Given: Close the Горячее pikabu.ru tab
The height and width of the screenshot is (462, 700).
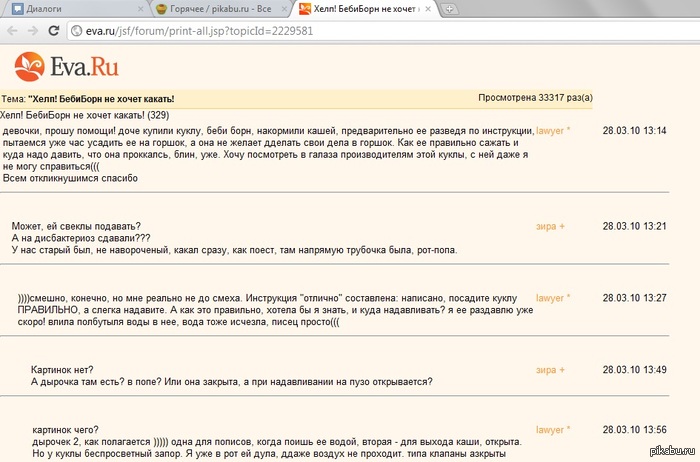Looking at the screenshot, I should tap(284, 9).
